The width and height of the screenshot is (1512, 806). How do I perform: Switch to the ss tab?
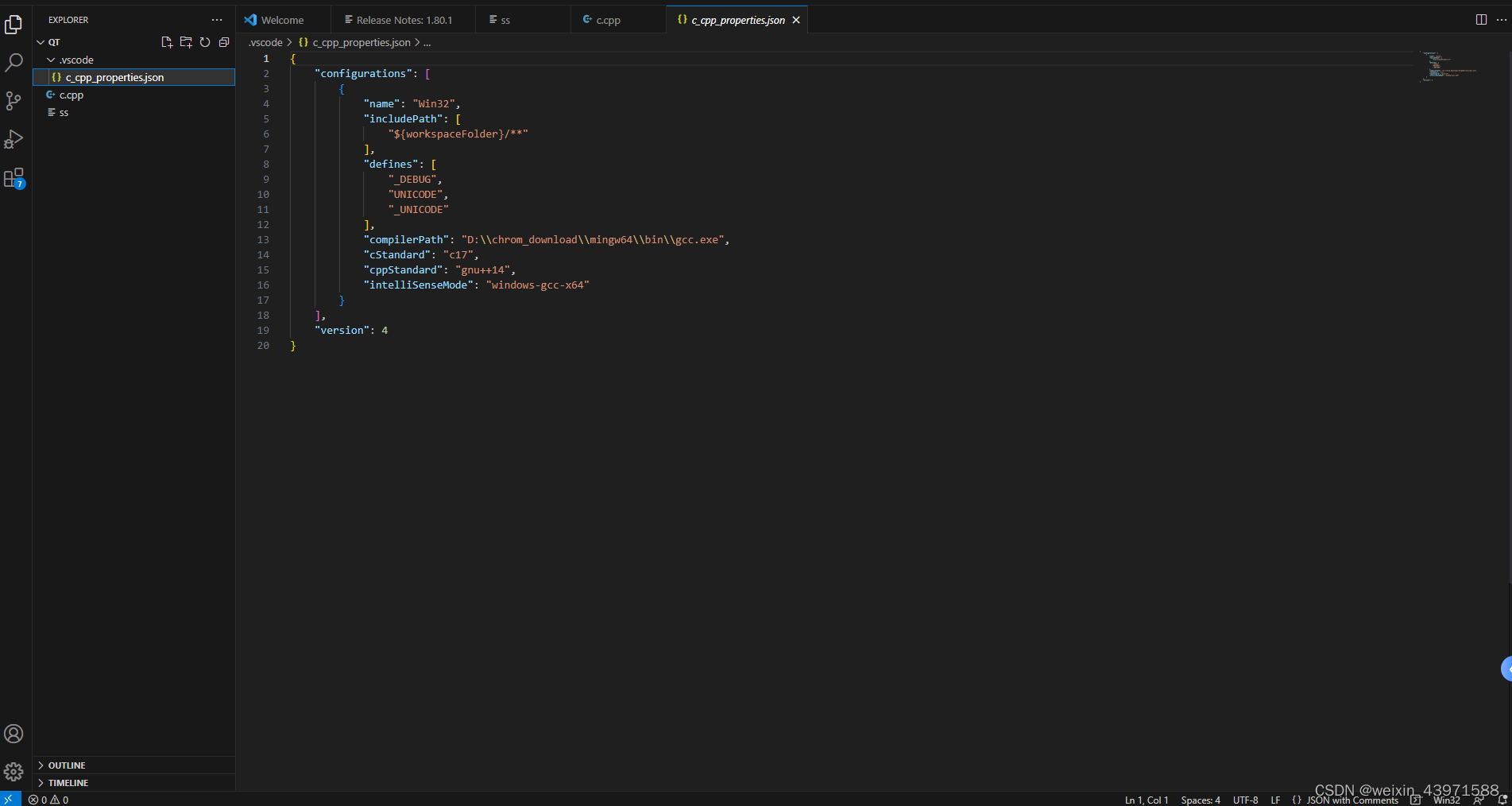pos(523,20)
